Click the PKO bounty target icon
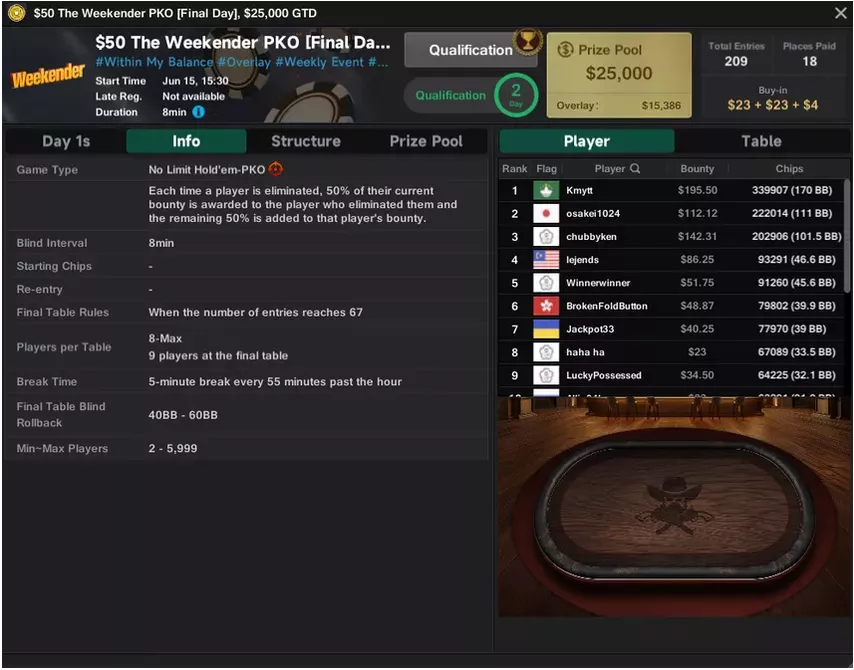 tap(276, 169)
